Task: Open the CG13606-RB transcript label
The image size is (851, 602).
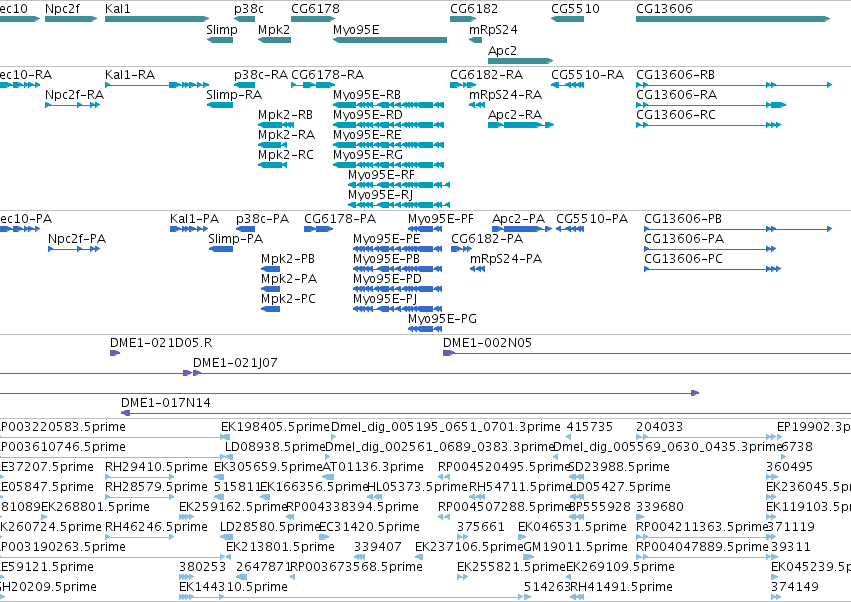Action: click(x=676, y=74)
